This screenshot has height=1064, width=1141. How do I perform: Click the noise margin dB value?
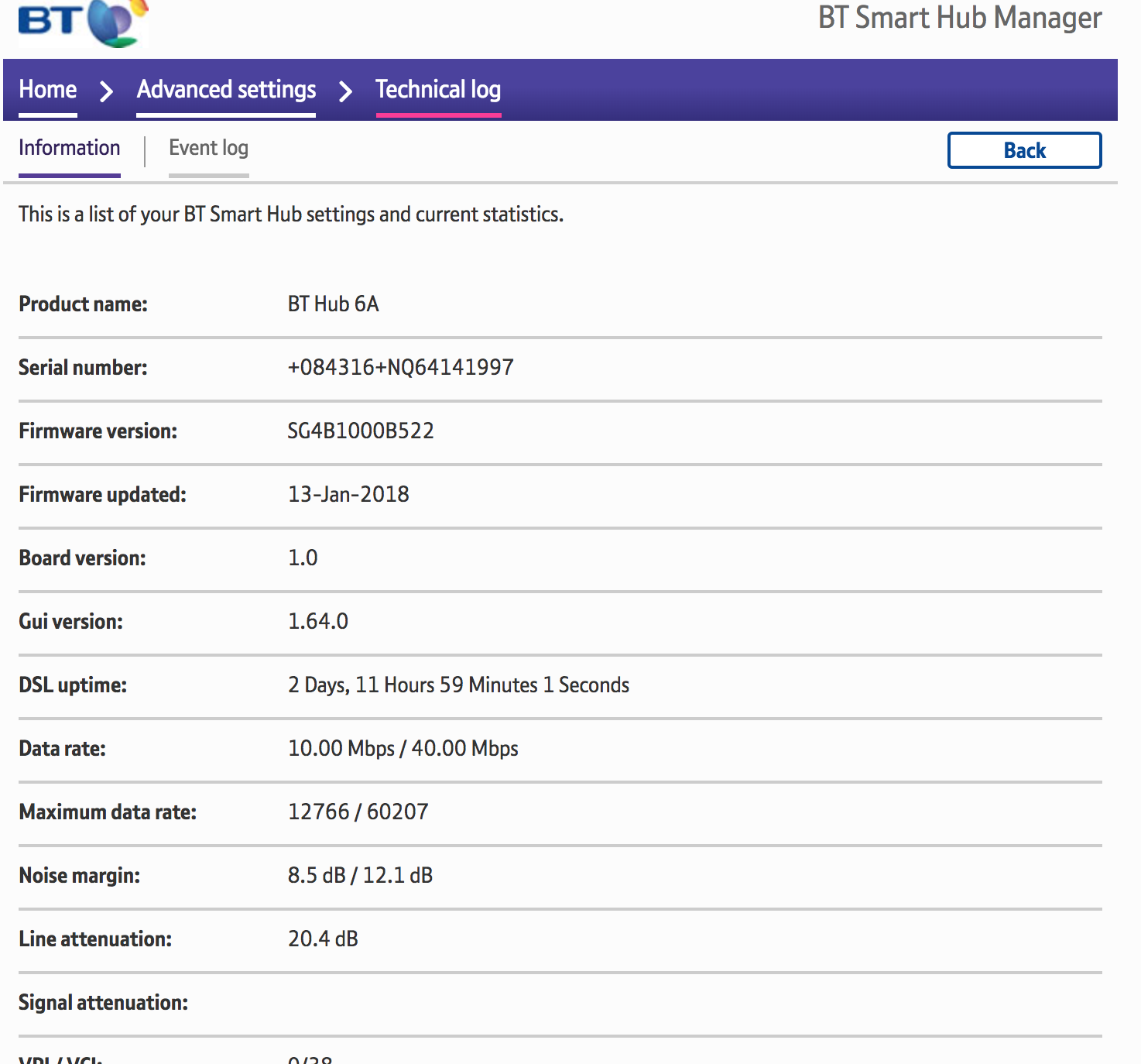tap(360, 875)
